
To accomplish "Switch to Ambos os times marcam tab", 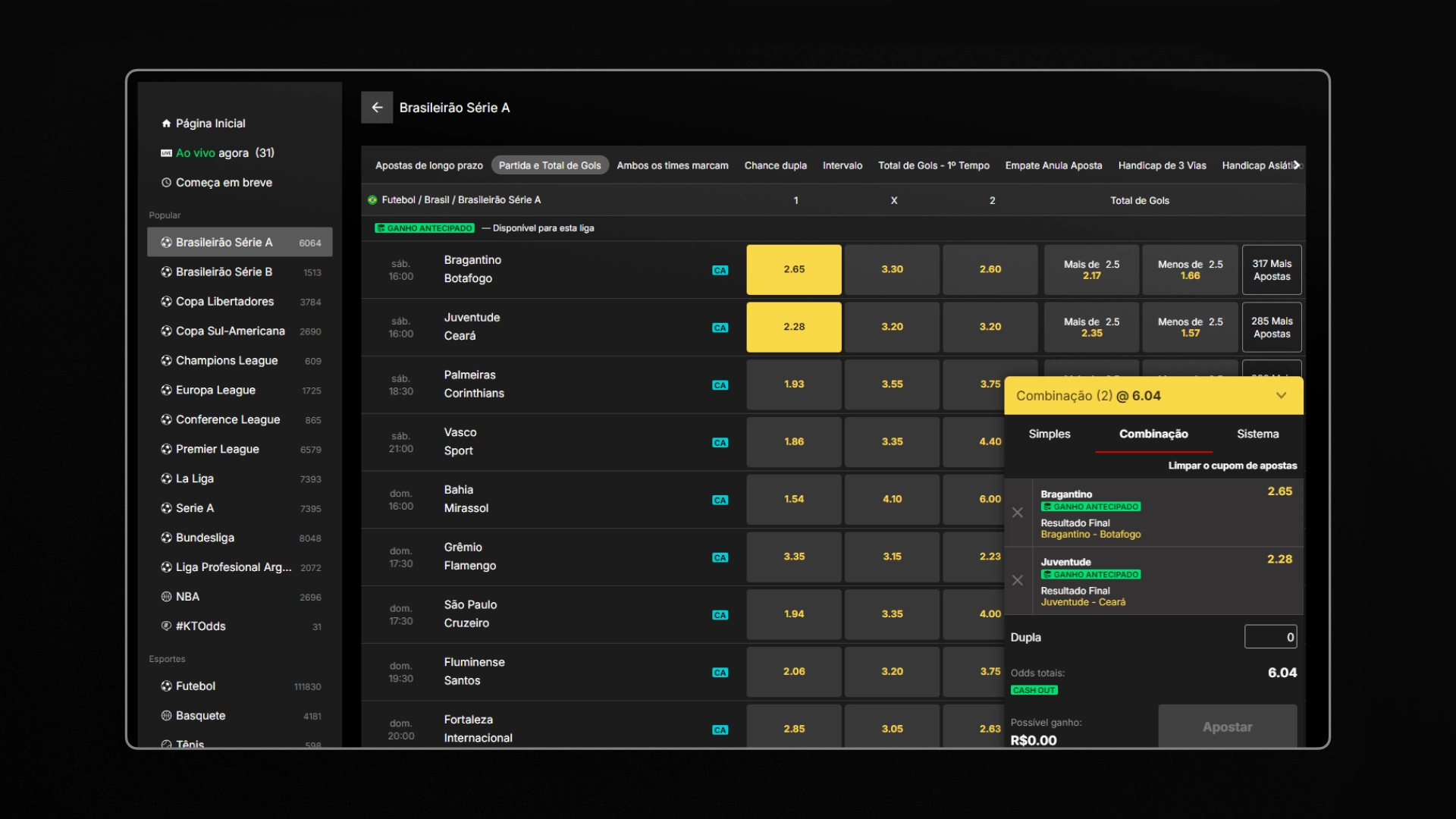I will coord(673,166).
